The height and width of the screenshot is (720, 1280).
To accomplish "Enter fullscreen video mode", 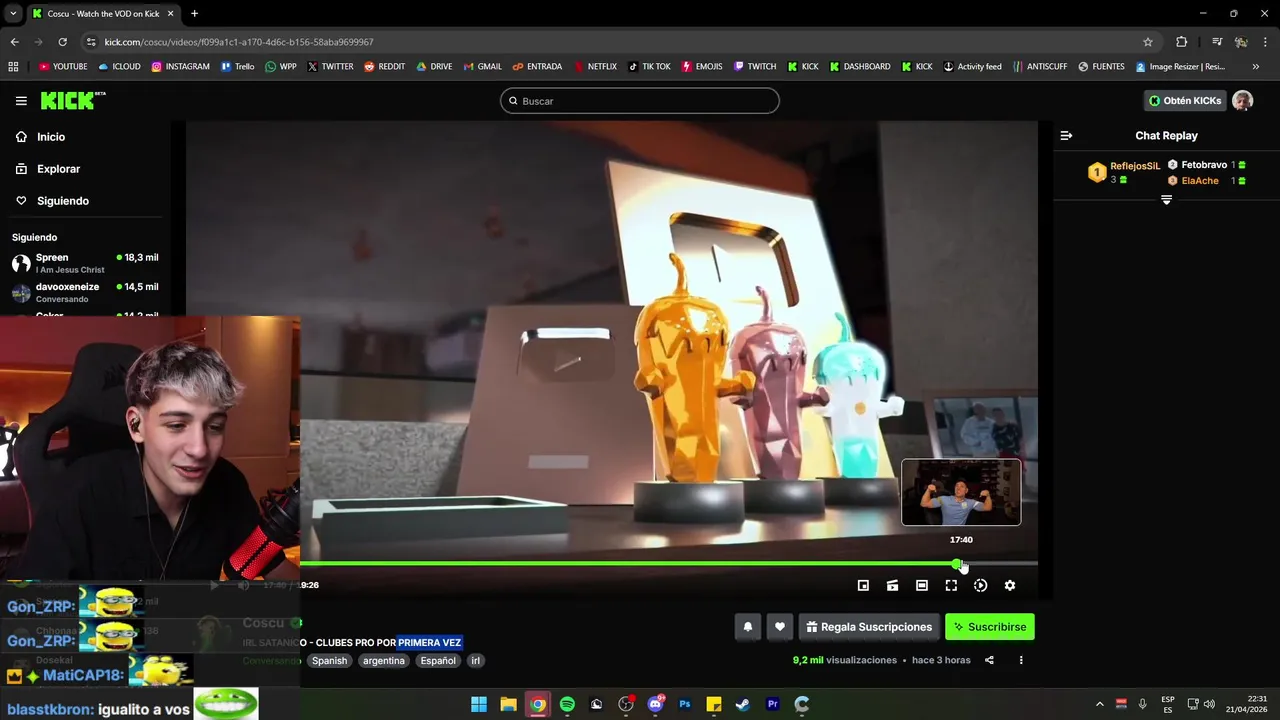I will coord(951,586).
